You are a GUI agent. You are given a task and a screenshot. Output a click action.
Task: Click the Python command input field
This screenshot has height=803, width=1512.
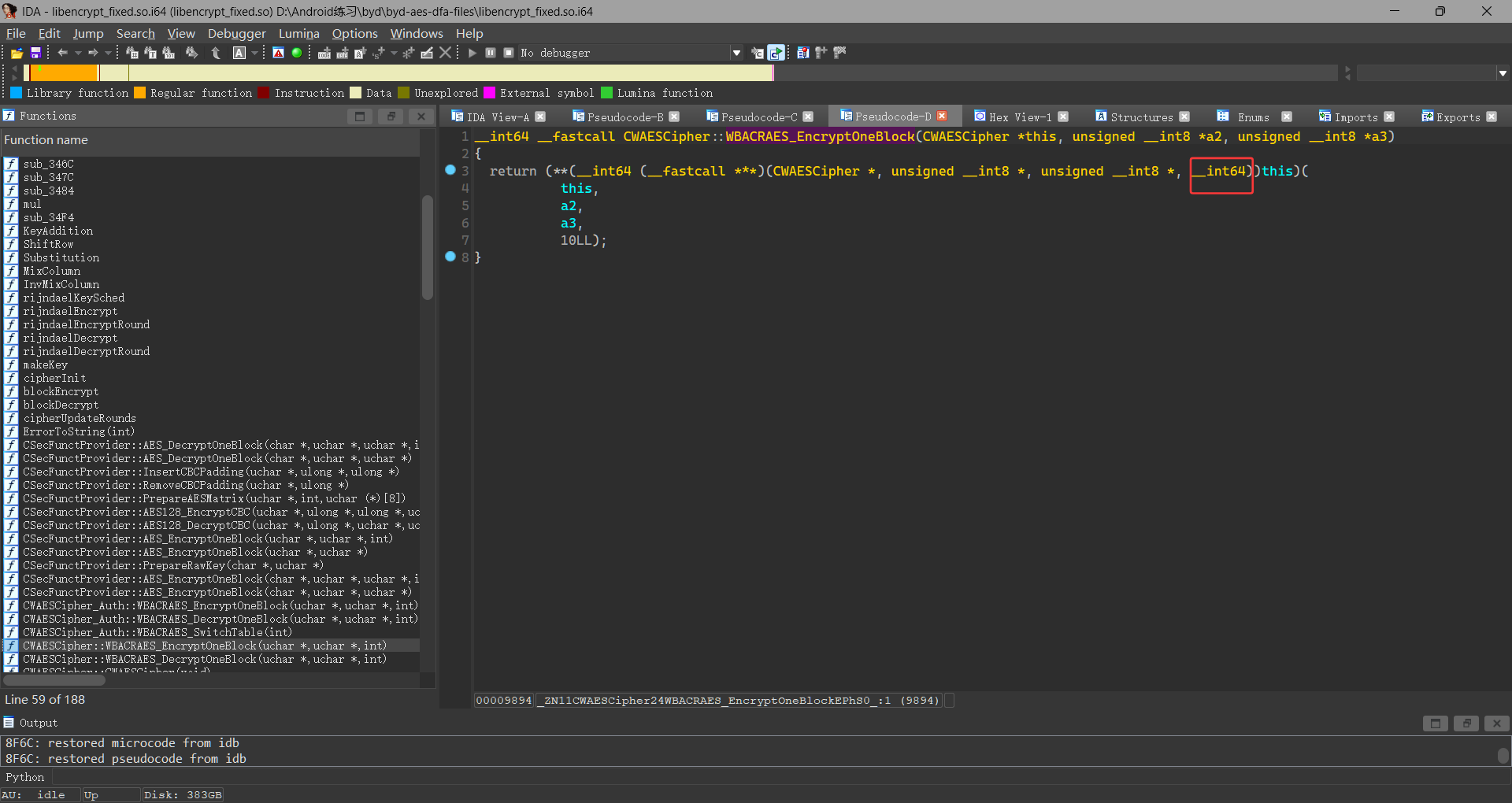click(x=780, y=777)
